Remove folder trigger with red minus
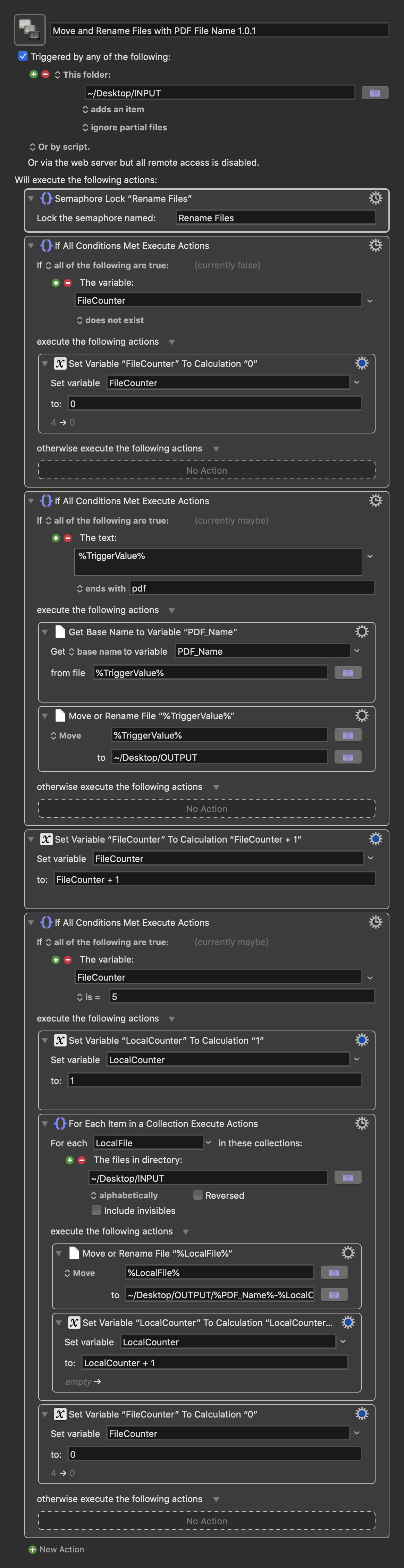Image resolution: width=404 pixels, height=1568 pixels. (x=45, y=74)
